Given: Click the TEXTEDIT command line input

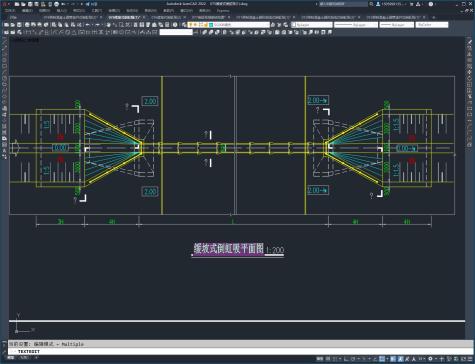Looking at the screenshot, I should click(240, 351).
